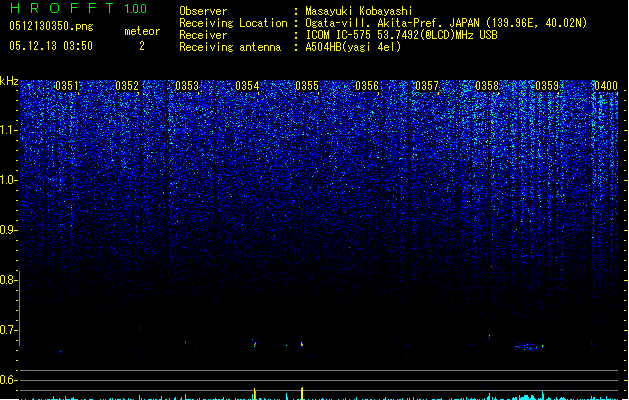629x400 pixels.
Task: Click the meteor echo spot below 0355
Action: [x=302, y=344]
